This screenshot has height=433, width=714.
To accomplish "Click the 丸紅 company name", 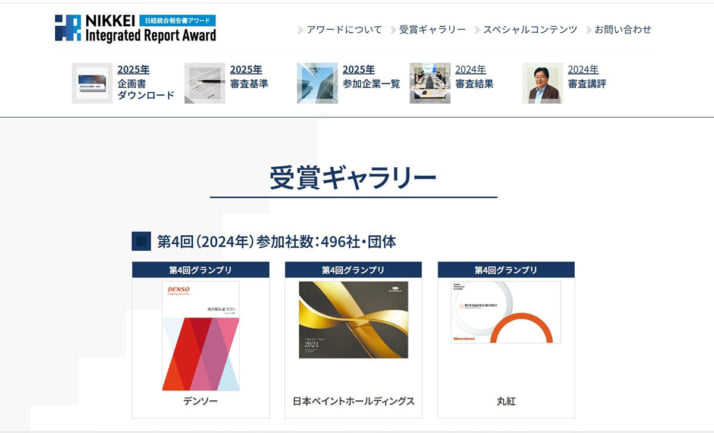I will point(506,401).
